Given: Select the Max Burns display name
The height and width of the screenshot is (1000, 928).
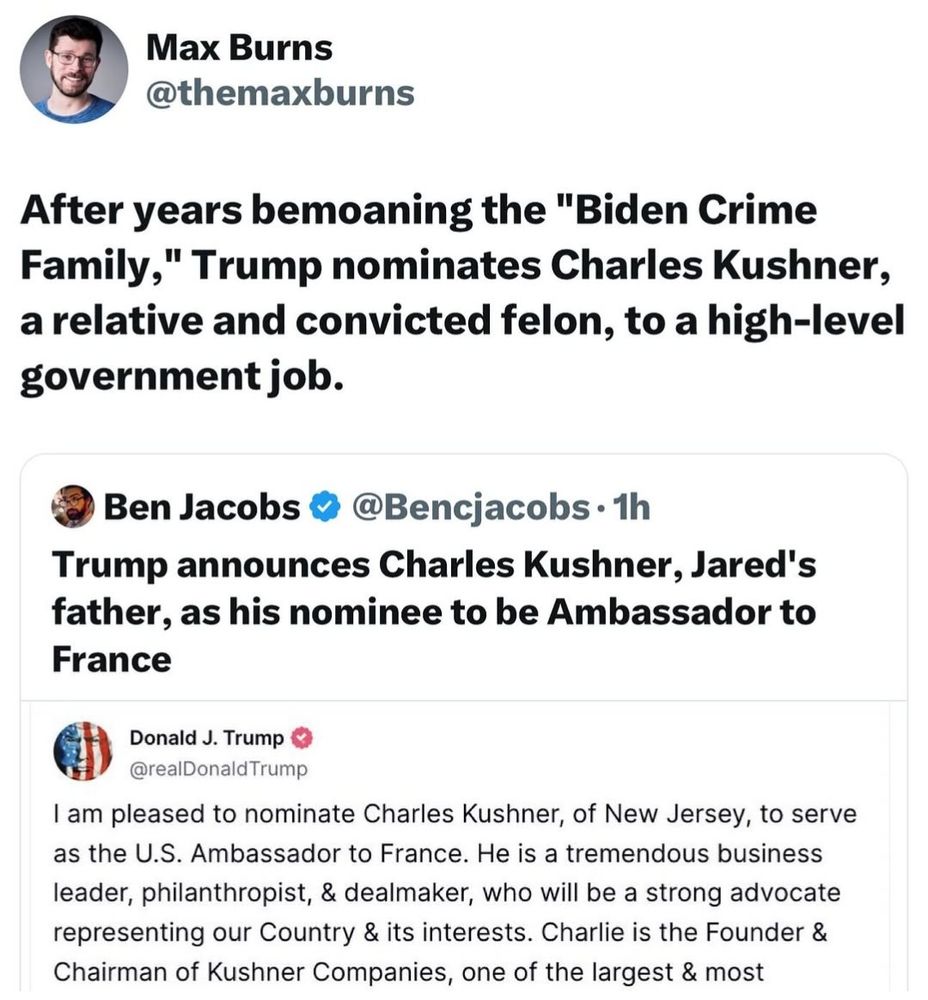Looking at the screenshot, I should point(239,46).
